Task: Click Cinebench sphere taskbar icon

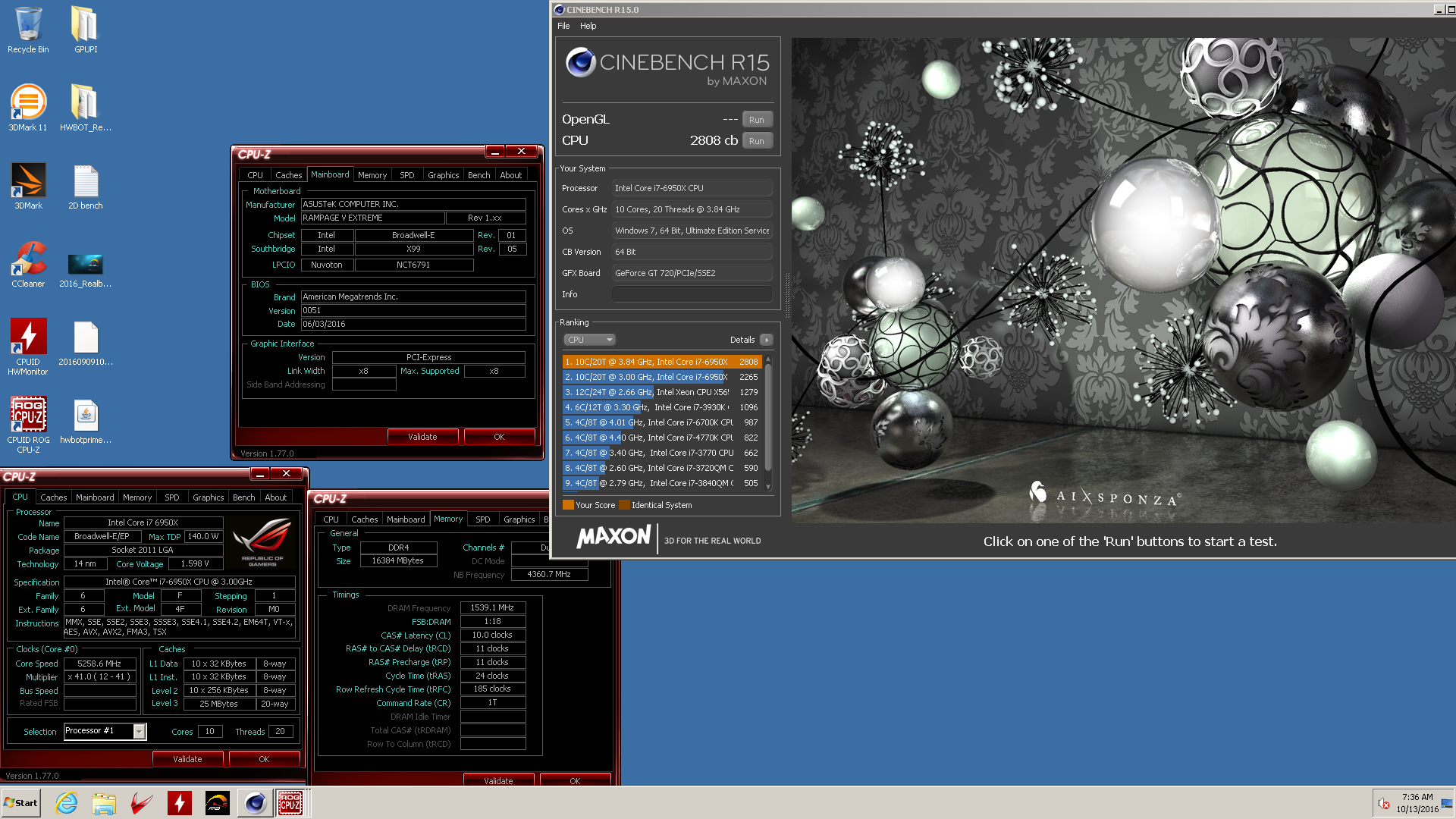Action: (x=256, y=803)
